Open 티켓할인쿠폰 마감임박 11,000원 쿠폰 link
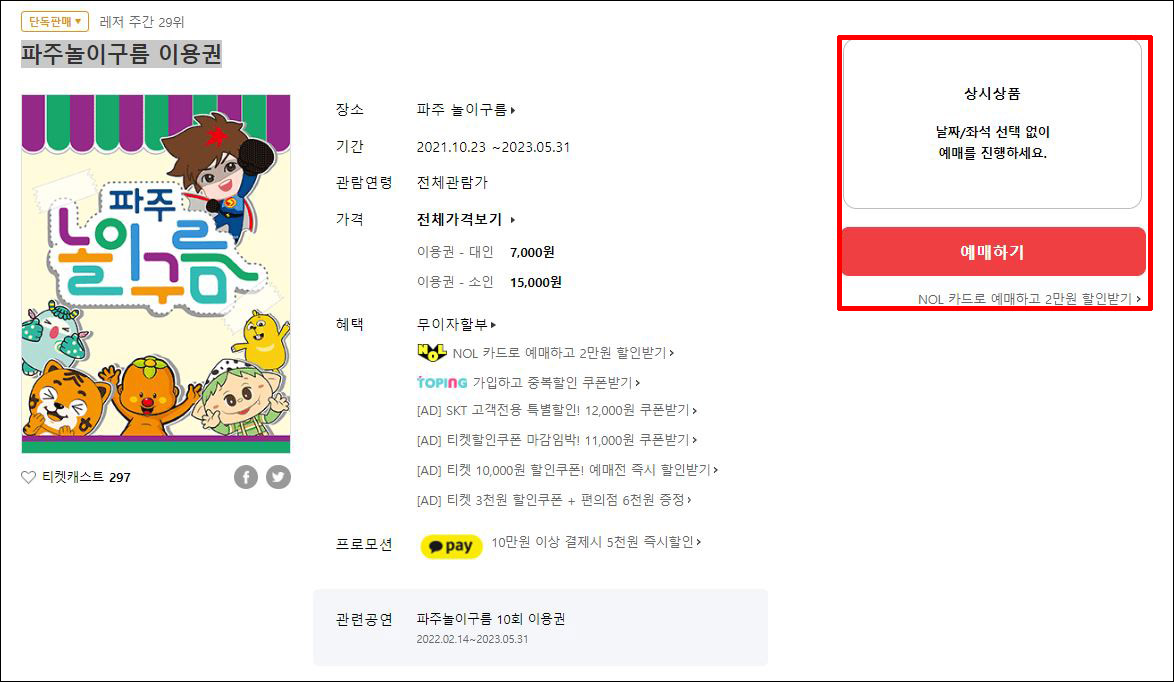The width and height of the screenshot is (1174, 682). tap(556, 440)
